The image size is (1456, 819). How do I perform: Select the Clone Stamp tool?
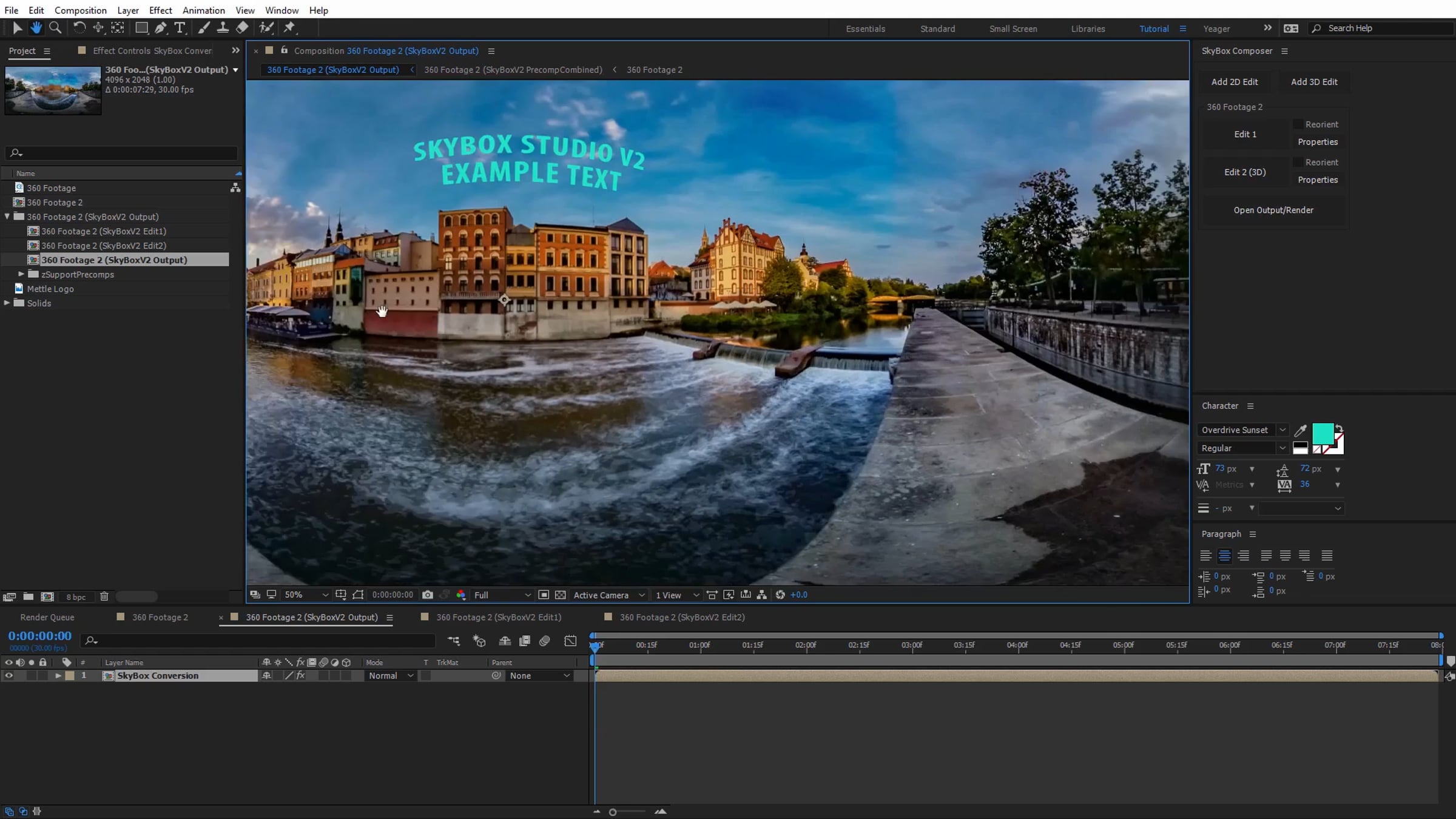point(223,28)
